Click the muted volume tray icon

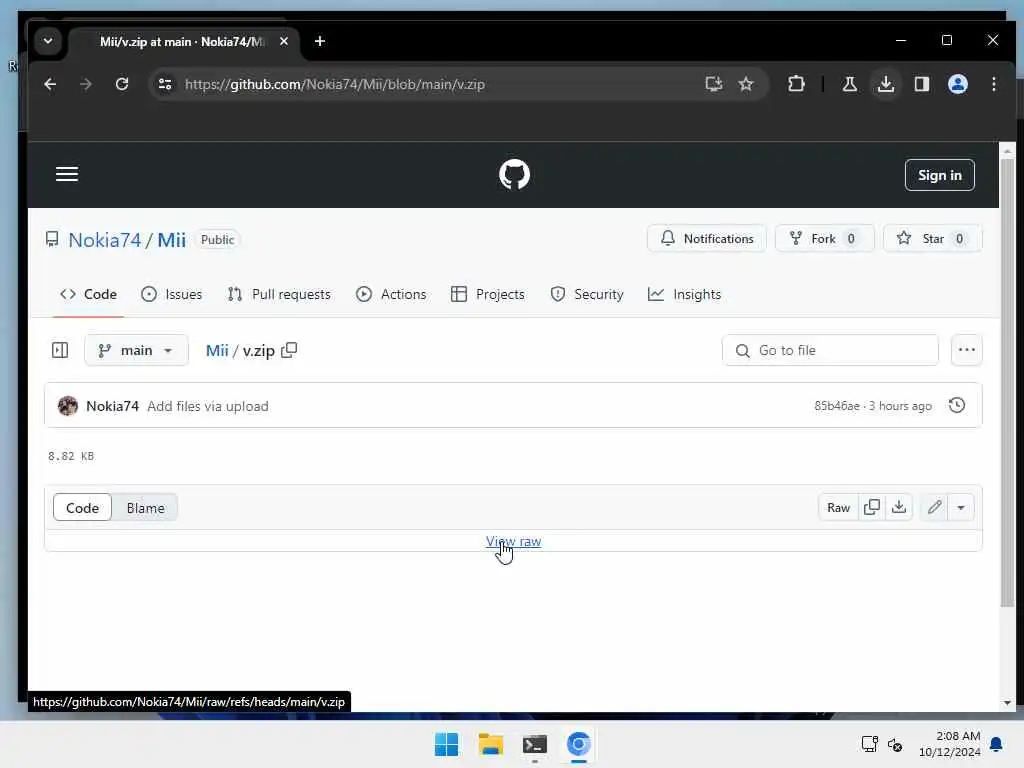click(895, 744)
